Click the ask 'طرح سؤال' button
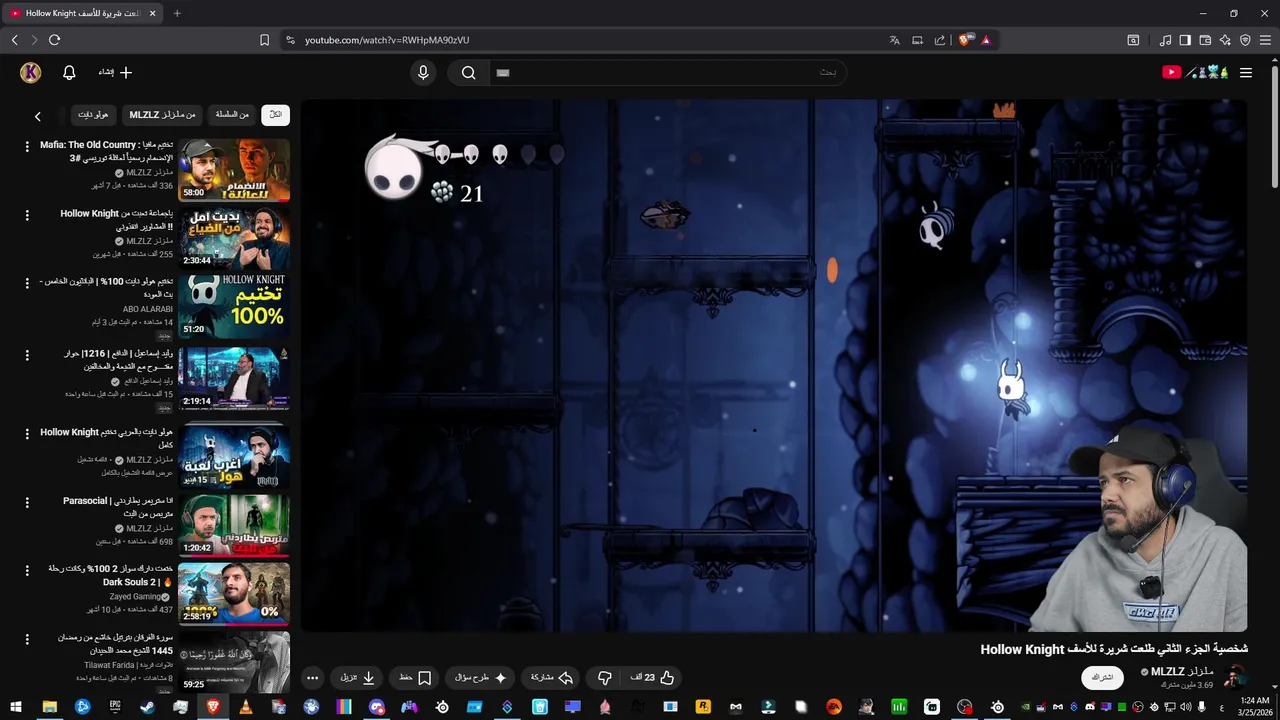This screenshot has height=720, width=1280. [x=480, y=678]
